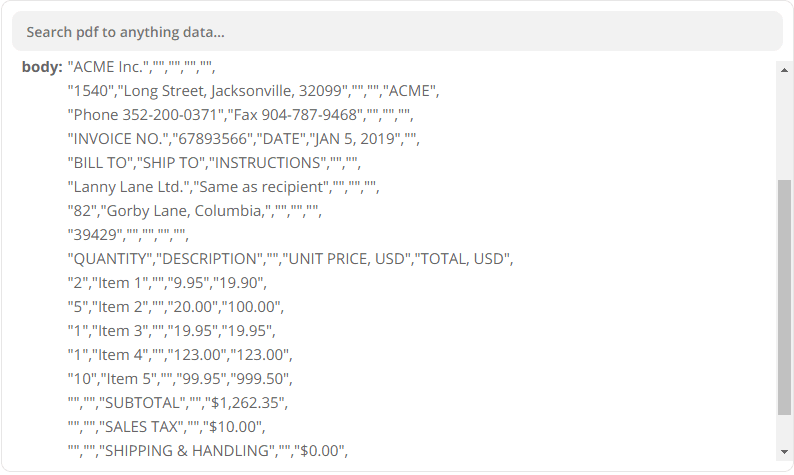
Task: Click the SHIPPING & HANDLING line
Action: tap(208, 451)
